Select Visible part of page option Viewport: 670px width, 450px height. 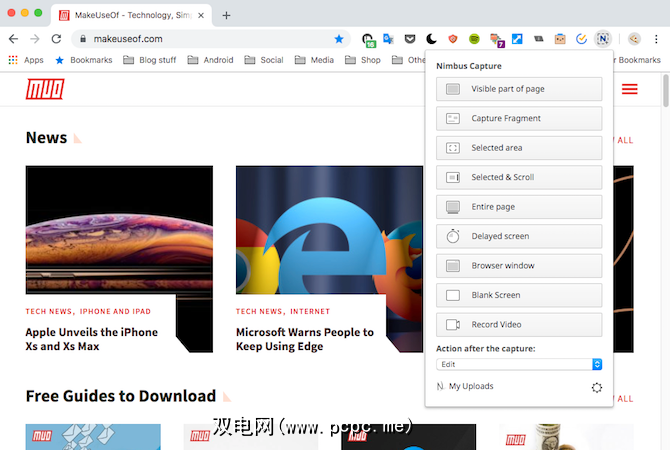pyautogui.click(x=519, y=89)
